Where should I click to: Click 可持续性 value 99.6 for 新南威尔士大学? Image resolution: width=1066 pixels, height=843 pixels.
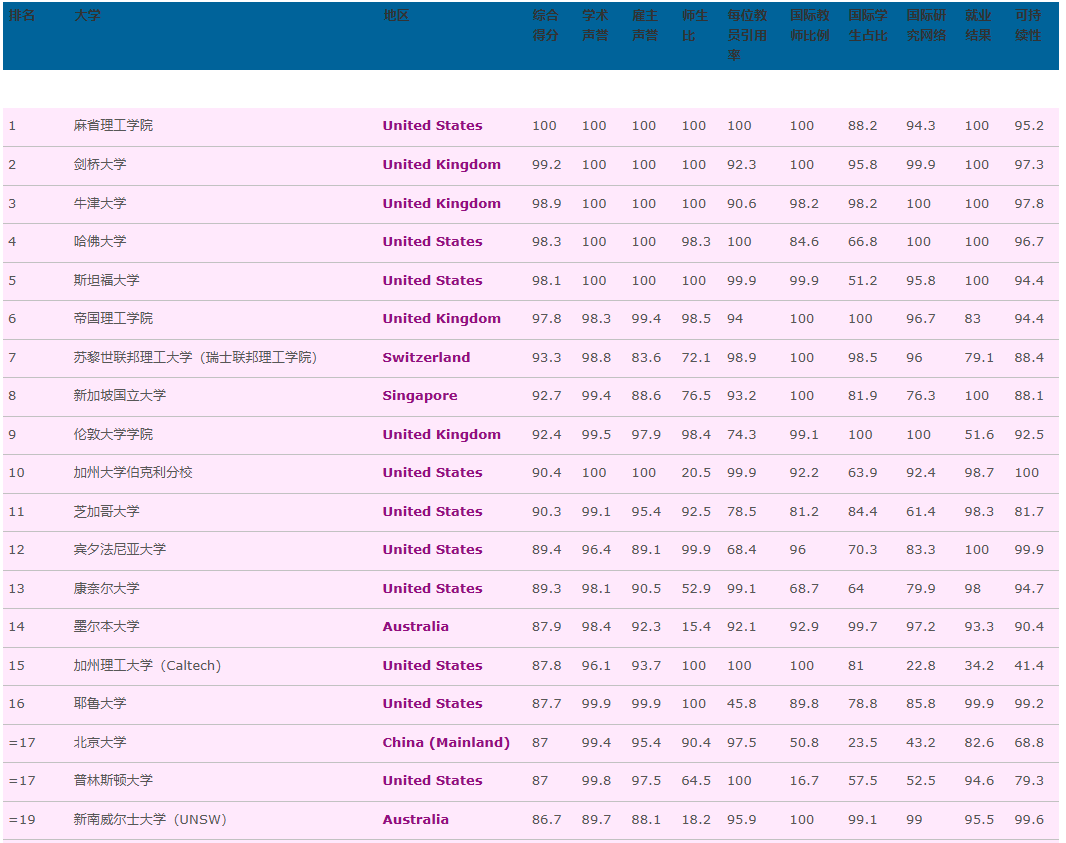click(1029, 819)
